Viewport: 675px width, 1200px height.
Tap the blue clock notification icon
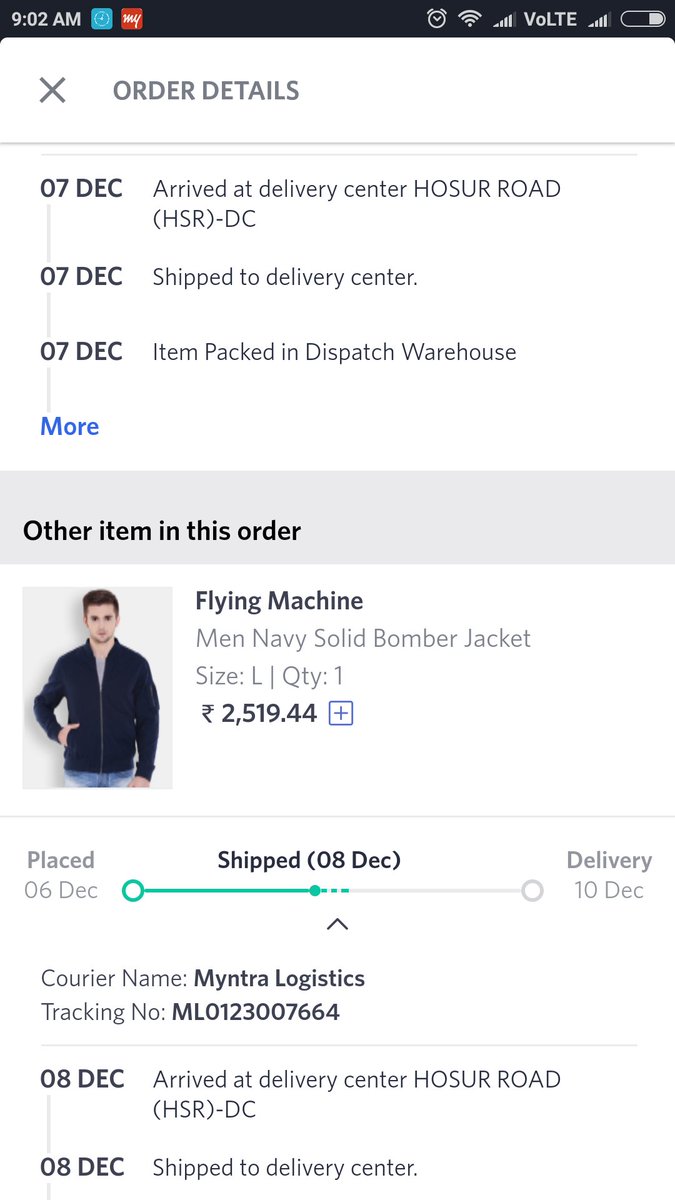click(101, 18)
